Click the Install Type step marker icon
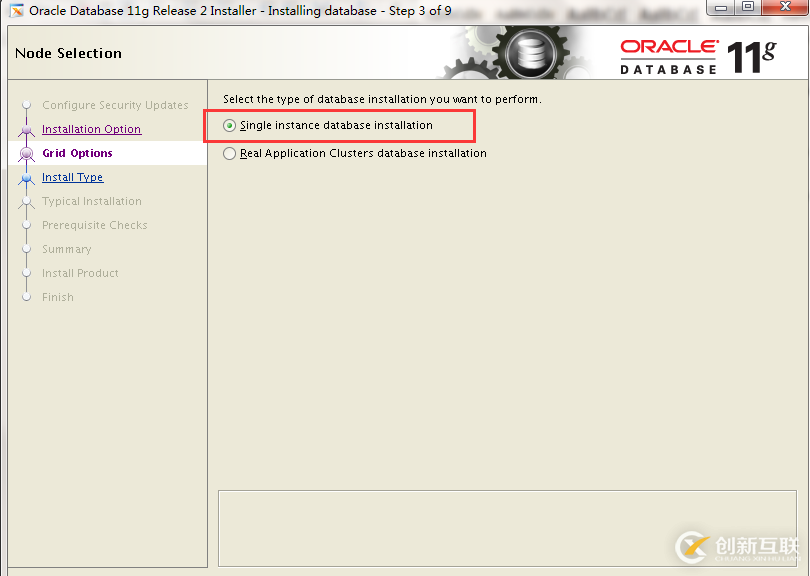The height and width of the screenshot is (576, 810). [26, 178]
